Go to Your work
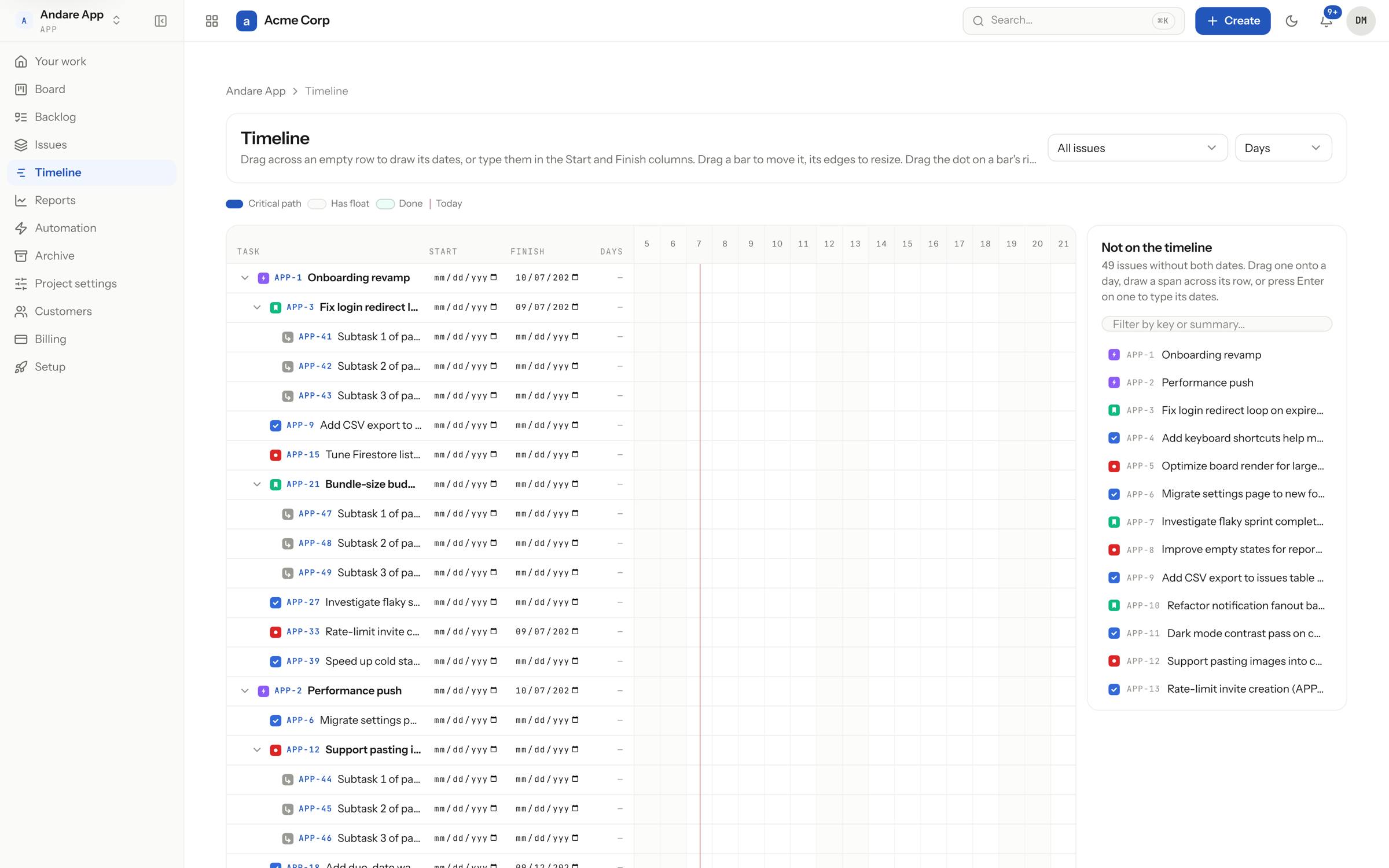The width and height of the screenshot is (1389, 868). point(91,61)
